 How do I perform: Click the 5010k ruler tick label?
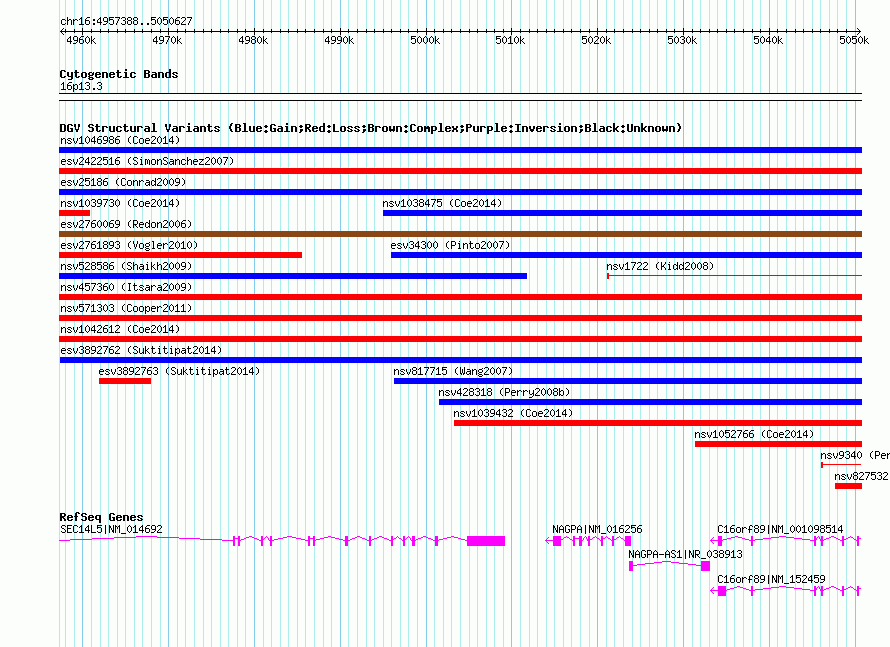point(510,40)
